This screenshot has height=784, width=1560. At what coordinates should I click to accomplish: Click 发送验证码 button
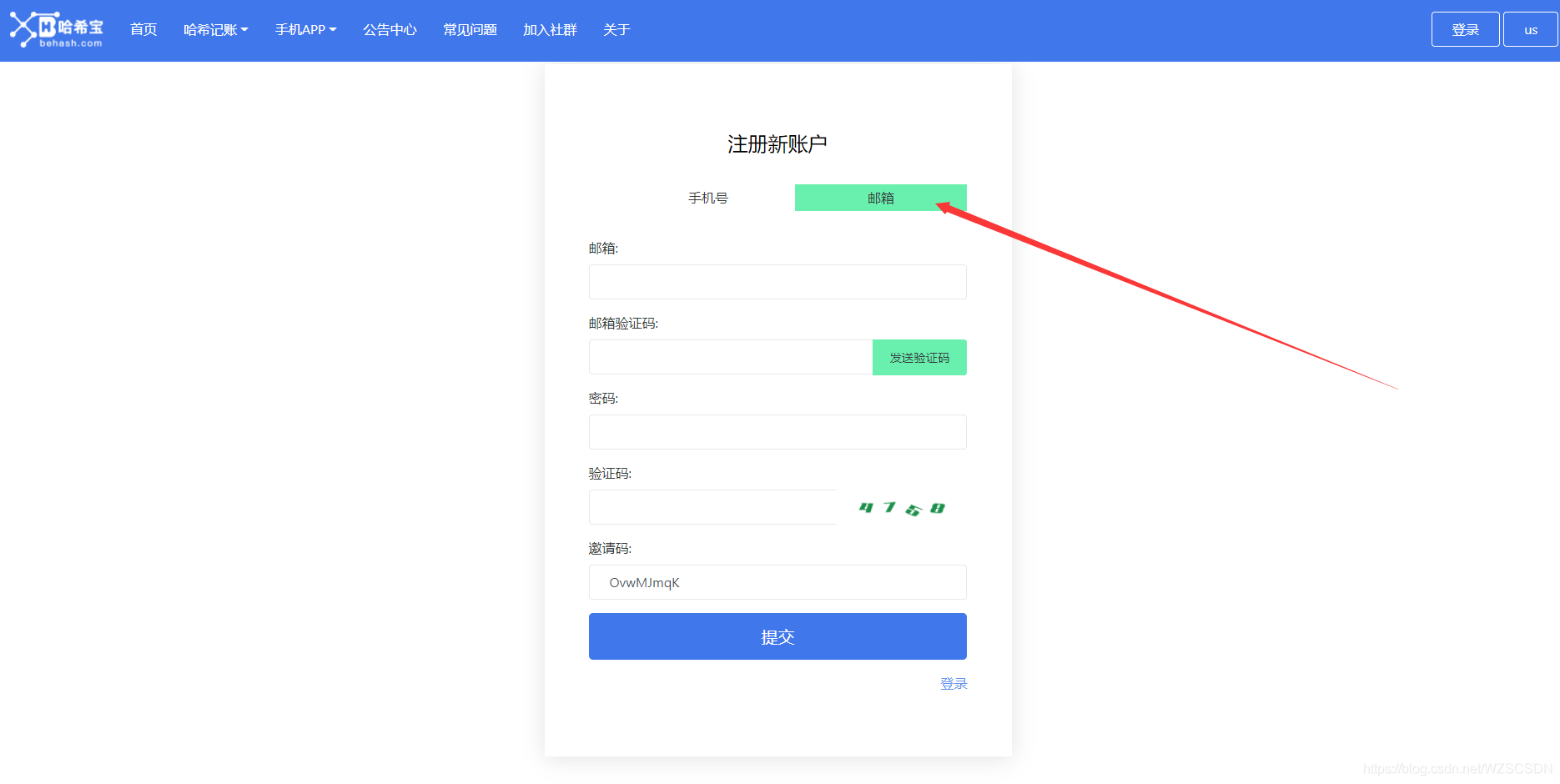919,357
